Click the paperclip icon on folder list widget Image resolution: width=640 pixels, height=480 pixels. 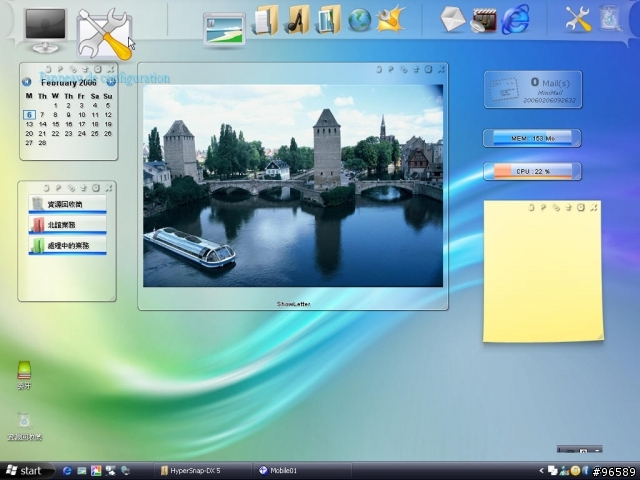71,188
